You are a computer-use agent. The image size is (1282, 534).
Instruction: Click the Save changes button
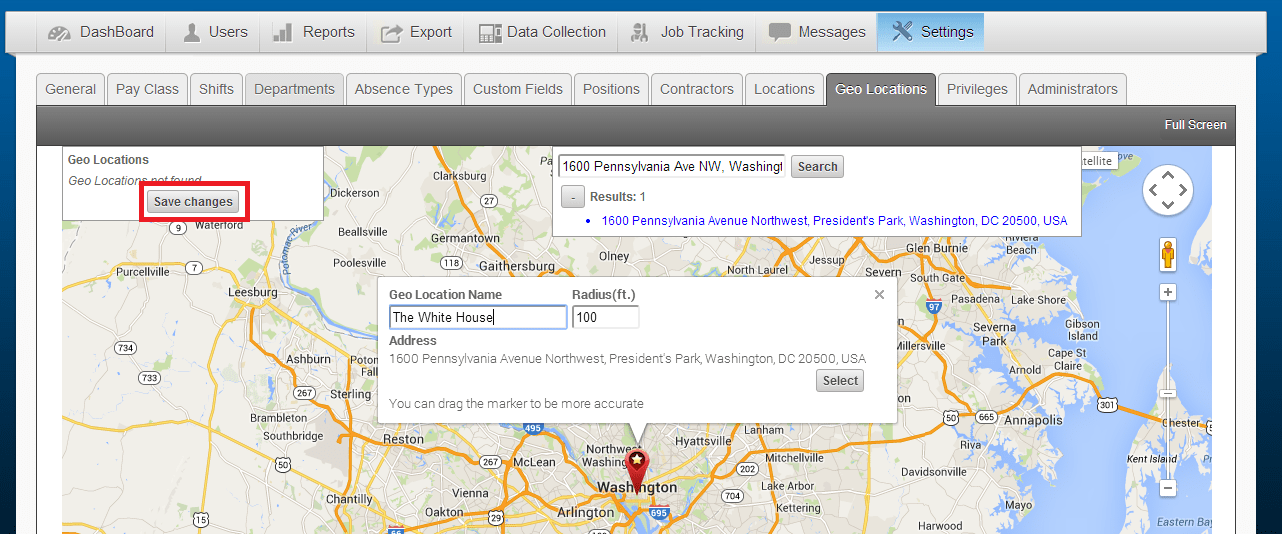[x=194, y=202]
